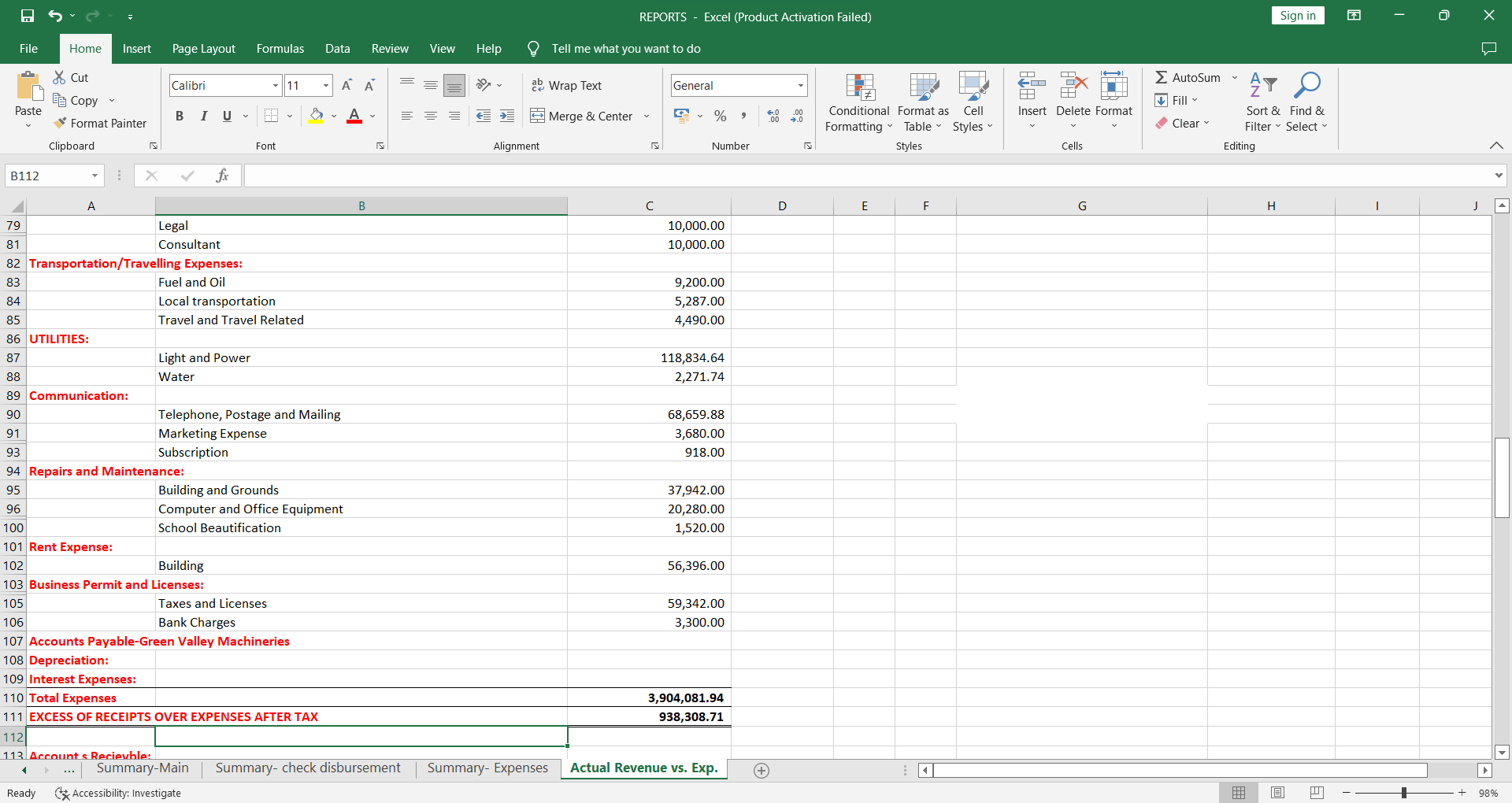
Task: Open Find & Select options
Action: (x=1307, y=102)
